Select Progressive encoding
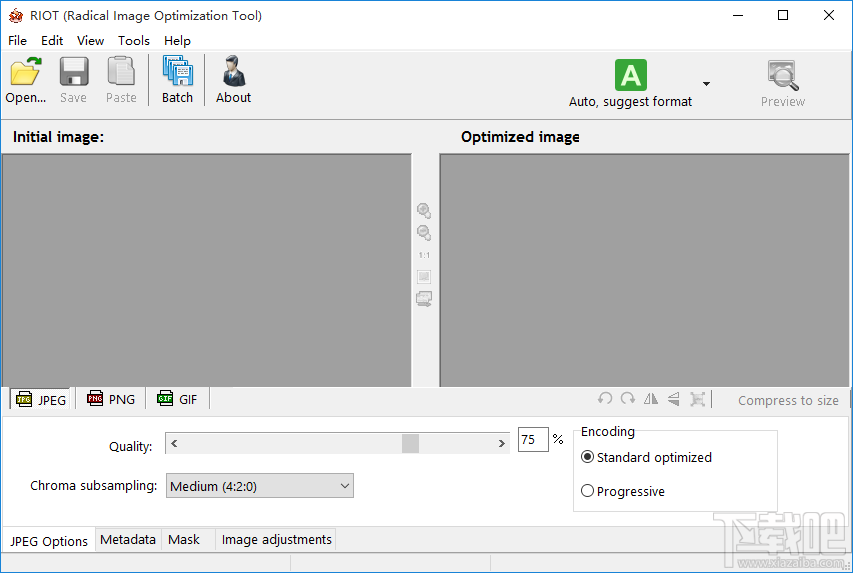Viewport: 853px width, 573px height. tap(623, 491)
